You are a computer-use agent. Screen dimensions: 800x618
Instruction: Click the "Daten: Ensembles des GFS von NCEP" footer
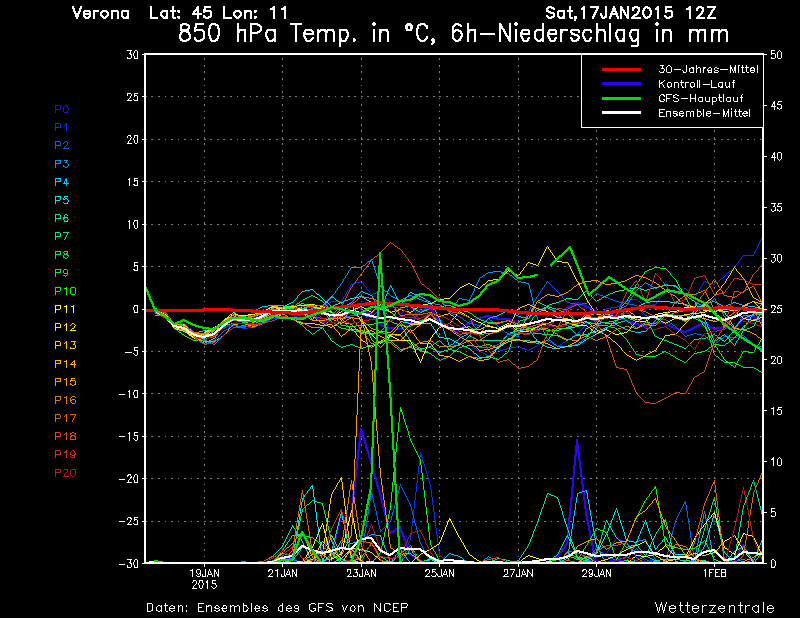click(x=277, y=608)
